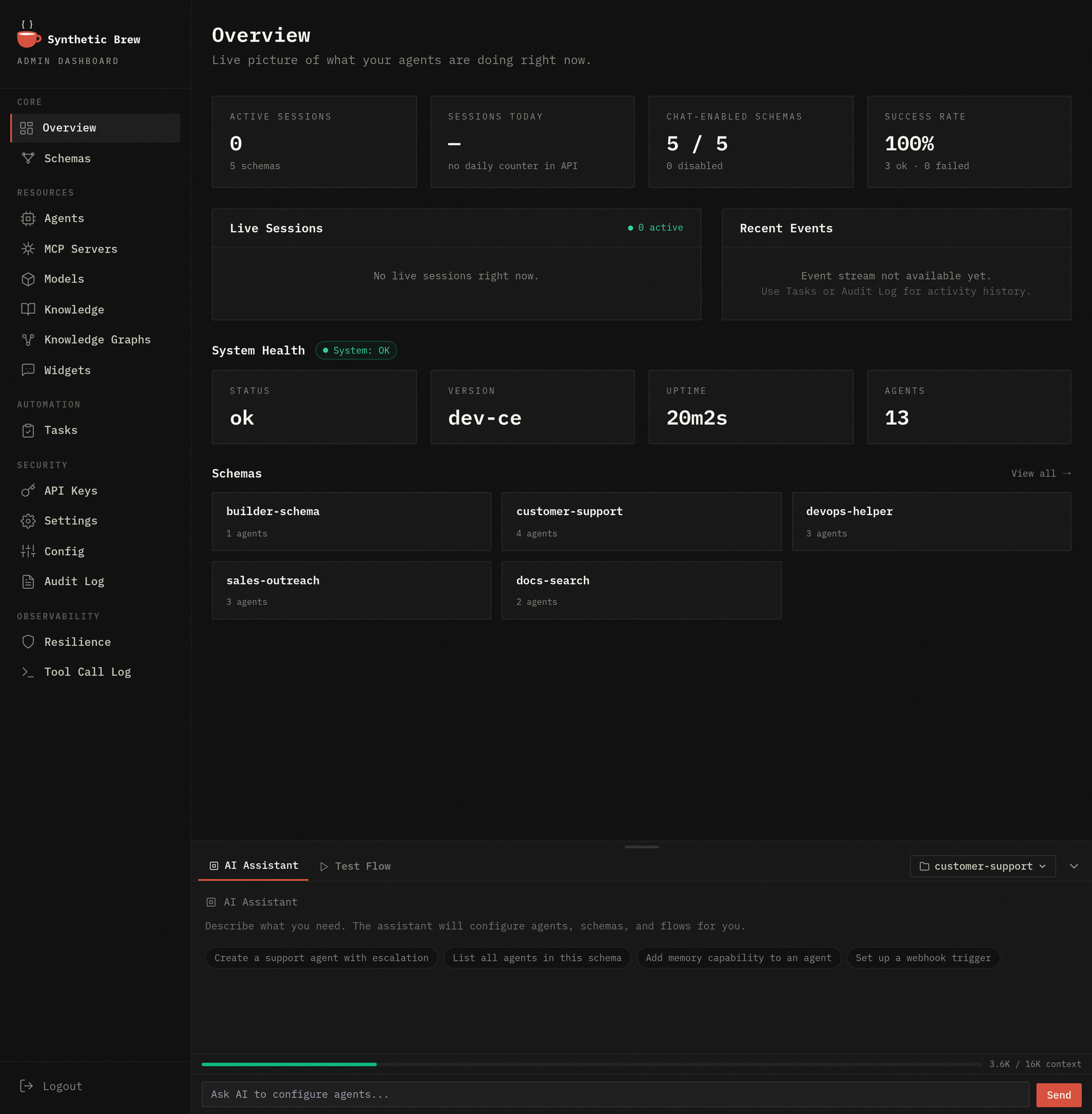This screenshot has width=1092, height=1114.
Task: Click the assistant panel resize handle
Action: [x=641, y=847]
